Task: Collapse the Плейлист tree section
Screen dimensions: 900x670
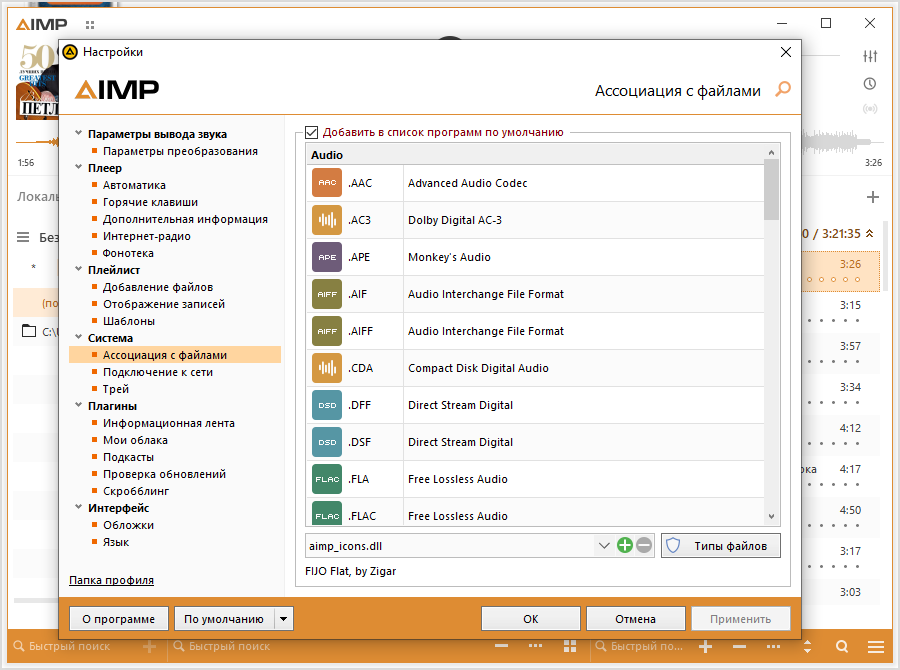Action: pos(79,269)
